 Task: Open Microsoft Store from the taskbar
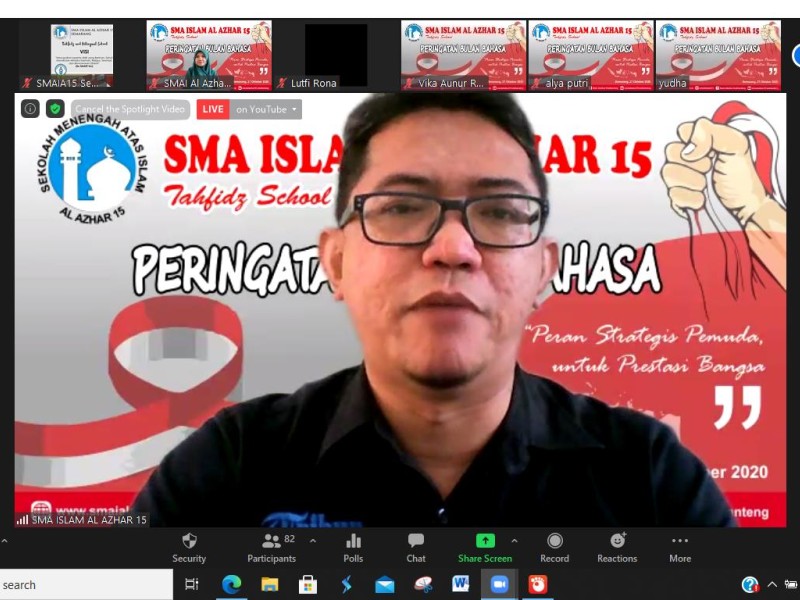[x=308, y=585]
